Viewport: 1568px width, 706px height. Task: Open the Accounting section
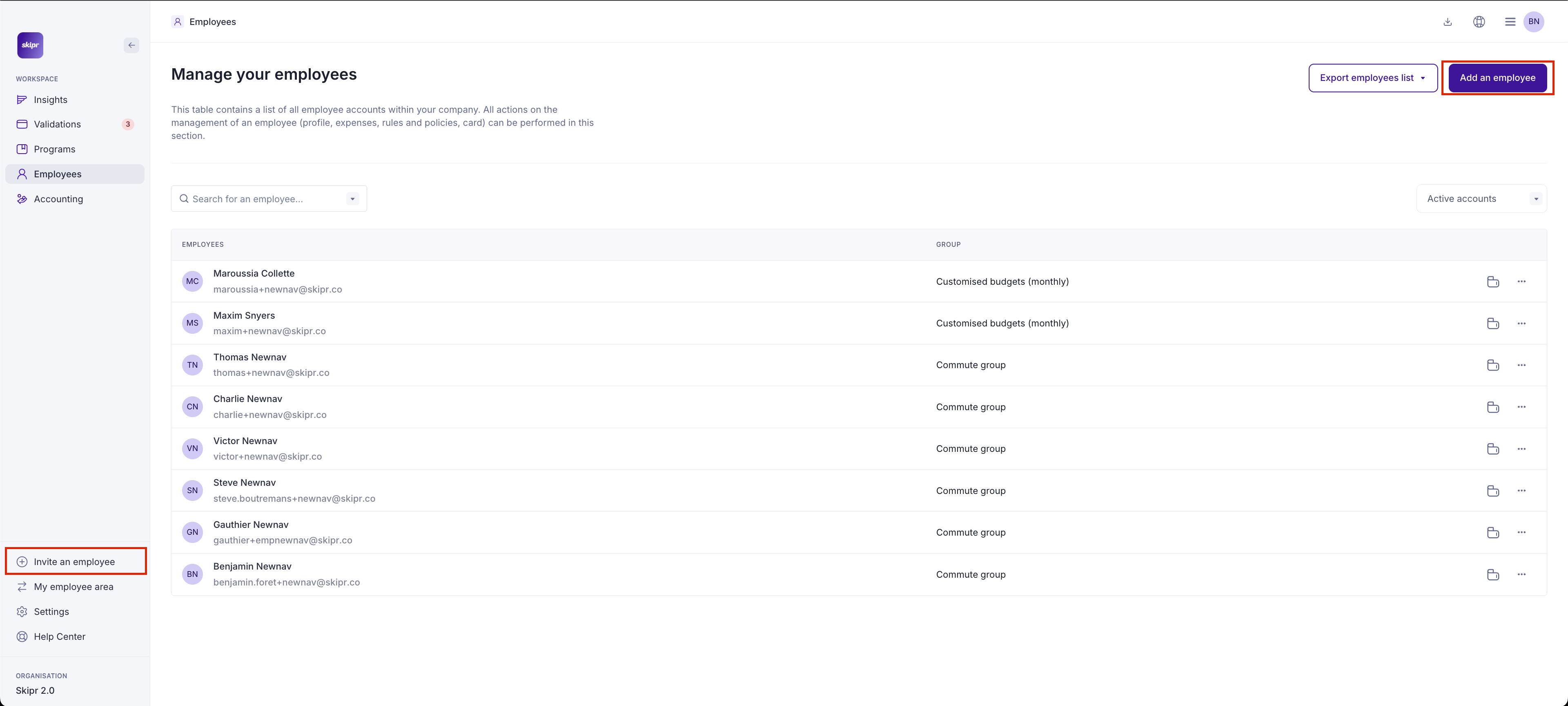pyautogui.click(x=58, y=199)
